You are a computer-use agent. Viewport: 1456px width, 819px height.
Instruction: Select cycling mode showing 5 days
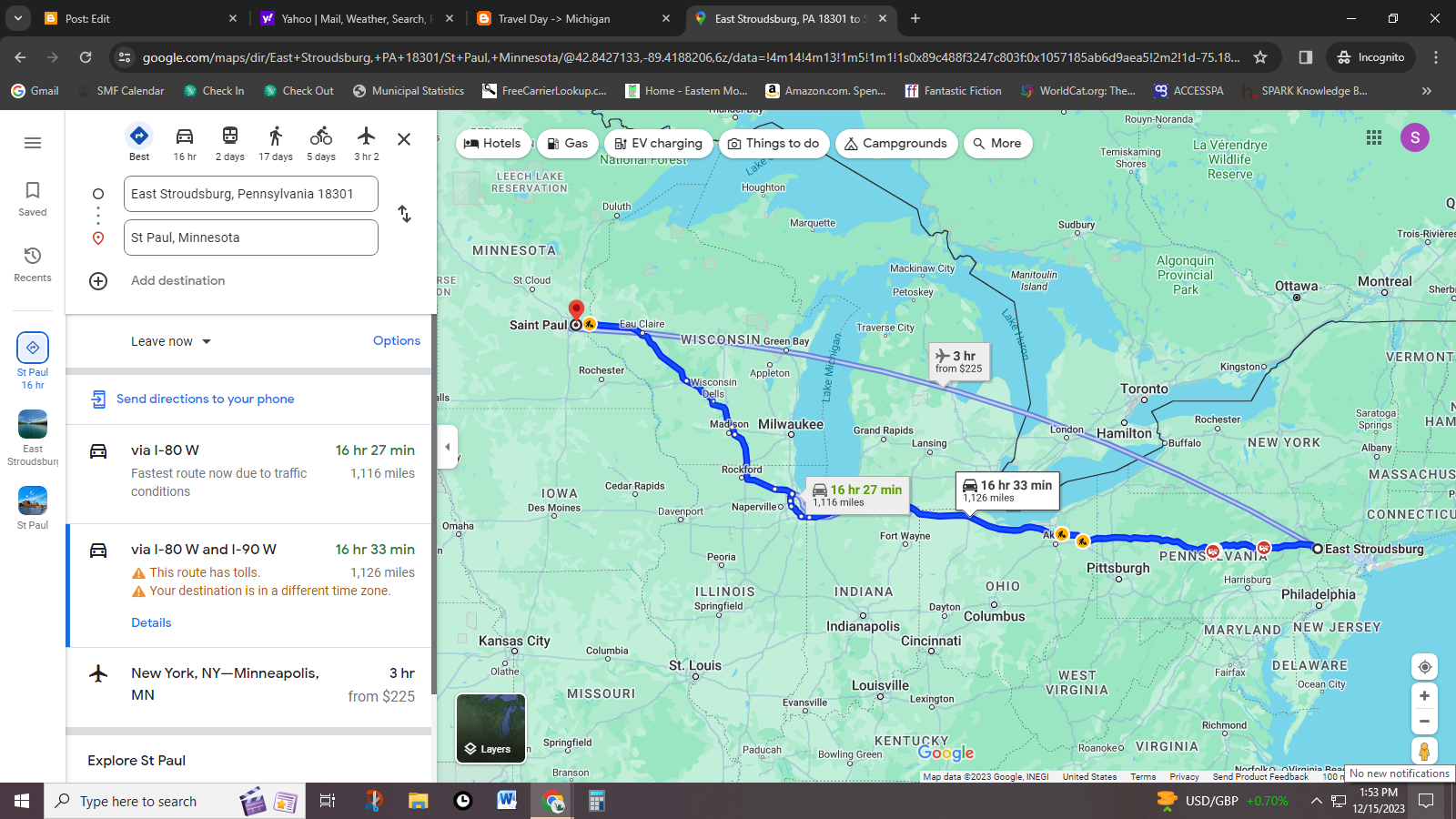click(x=321, y=143)
